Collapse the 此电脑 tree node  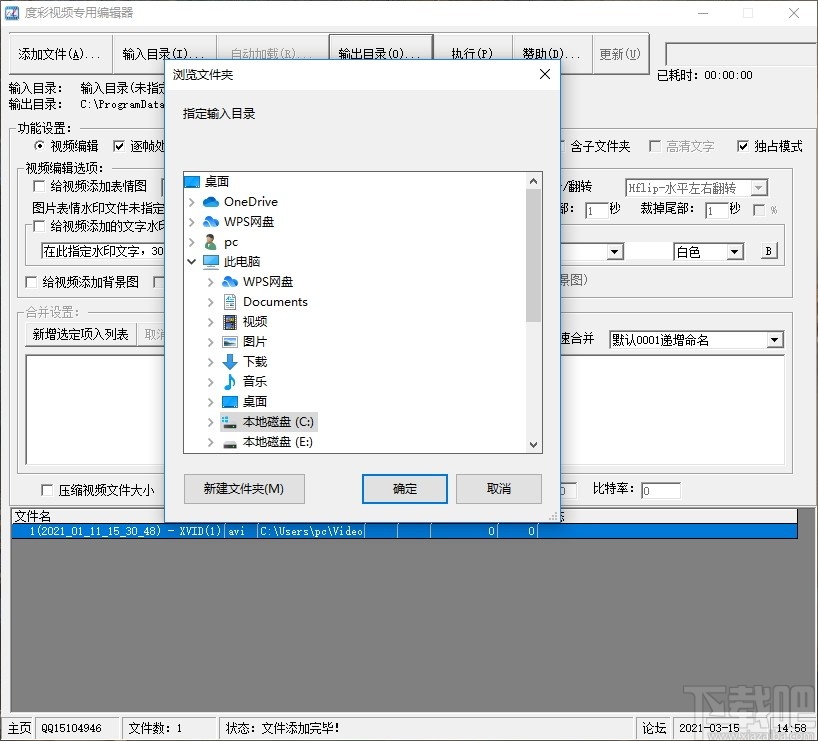point(193,261)
